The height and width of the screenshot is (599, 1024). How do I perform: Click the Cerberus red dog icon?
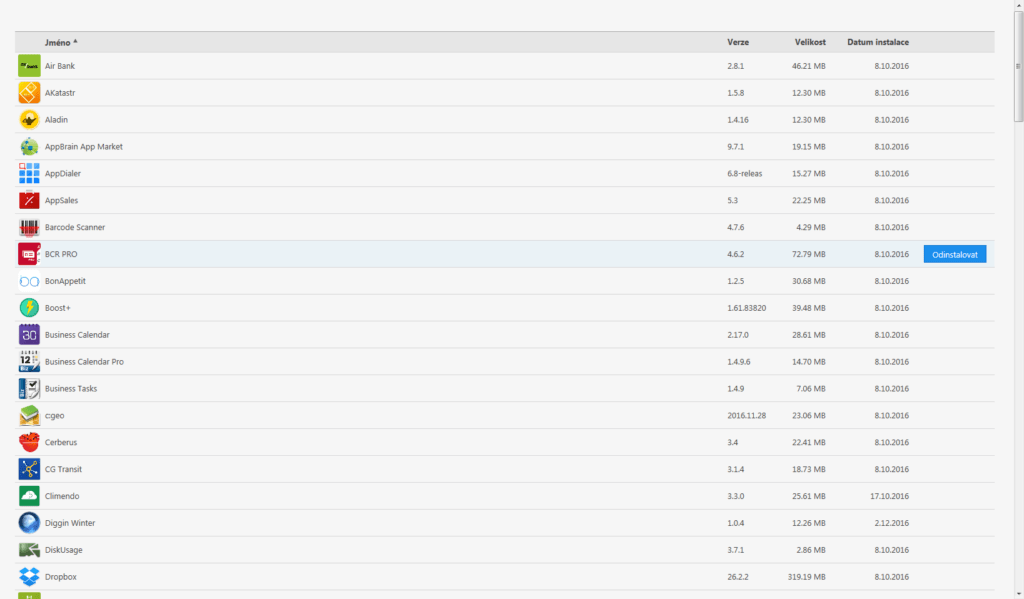coord(29,442)
